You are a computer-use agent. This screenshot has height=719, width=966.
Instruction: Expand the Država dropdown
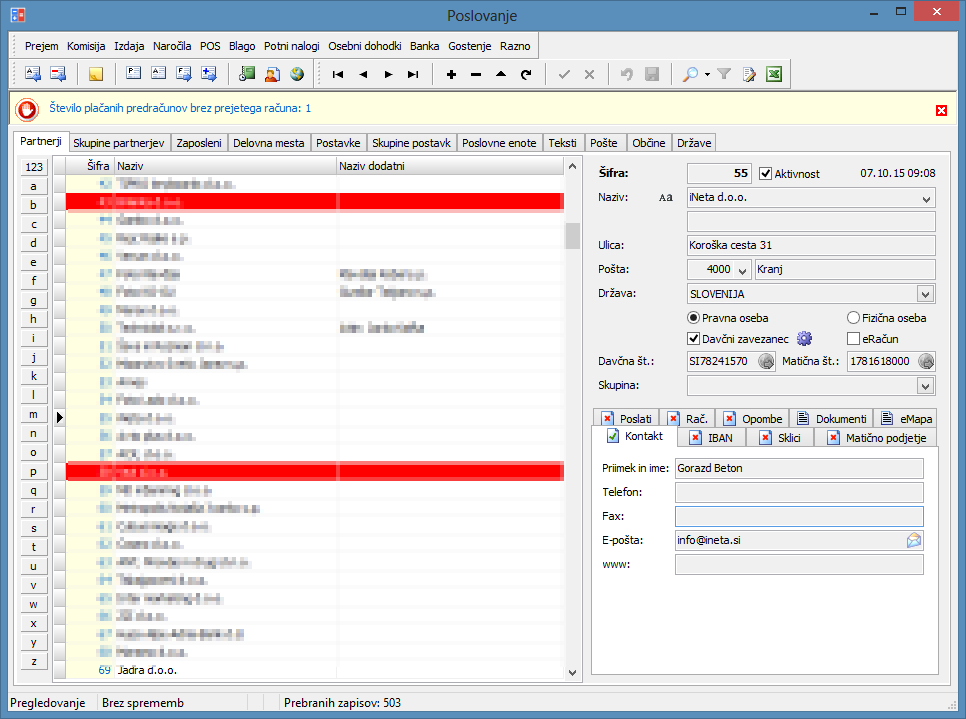coord(925,295)
